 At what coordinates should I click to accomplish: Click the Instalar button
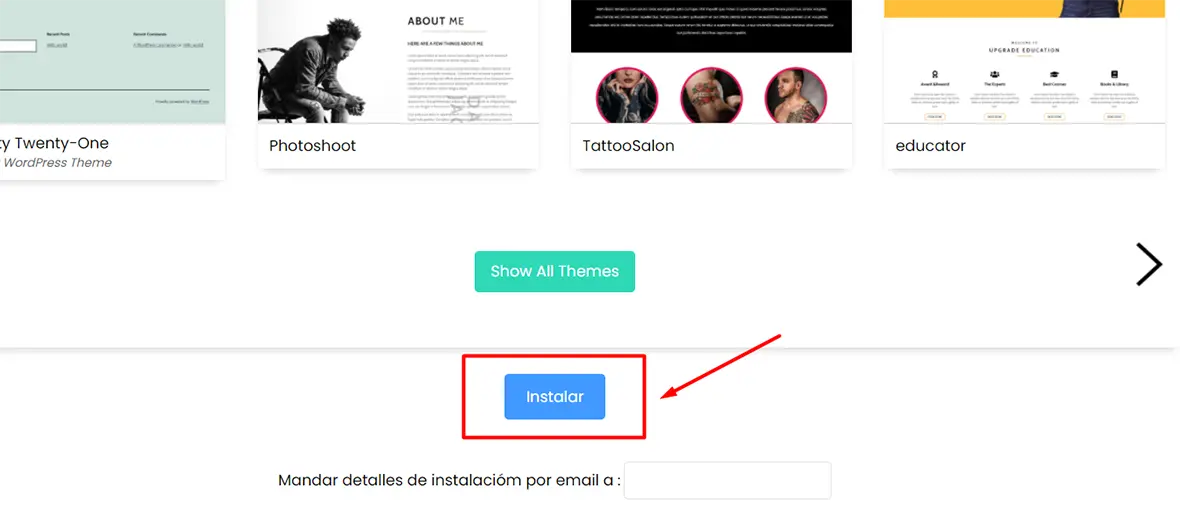[x=555, y=397]
